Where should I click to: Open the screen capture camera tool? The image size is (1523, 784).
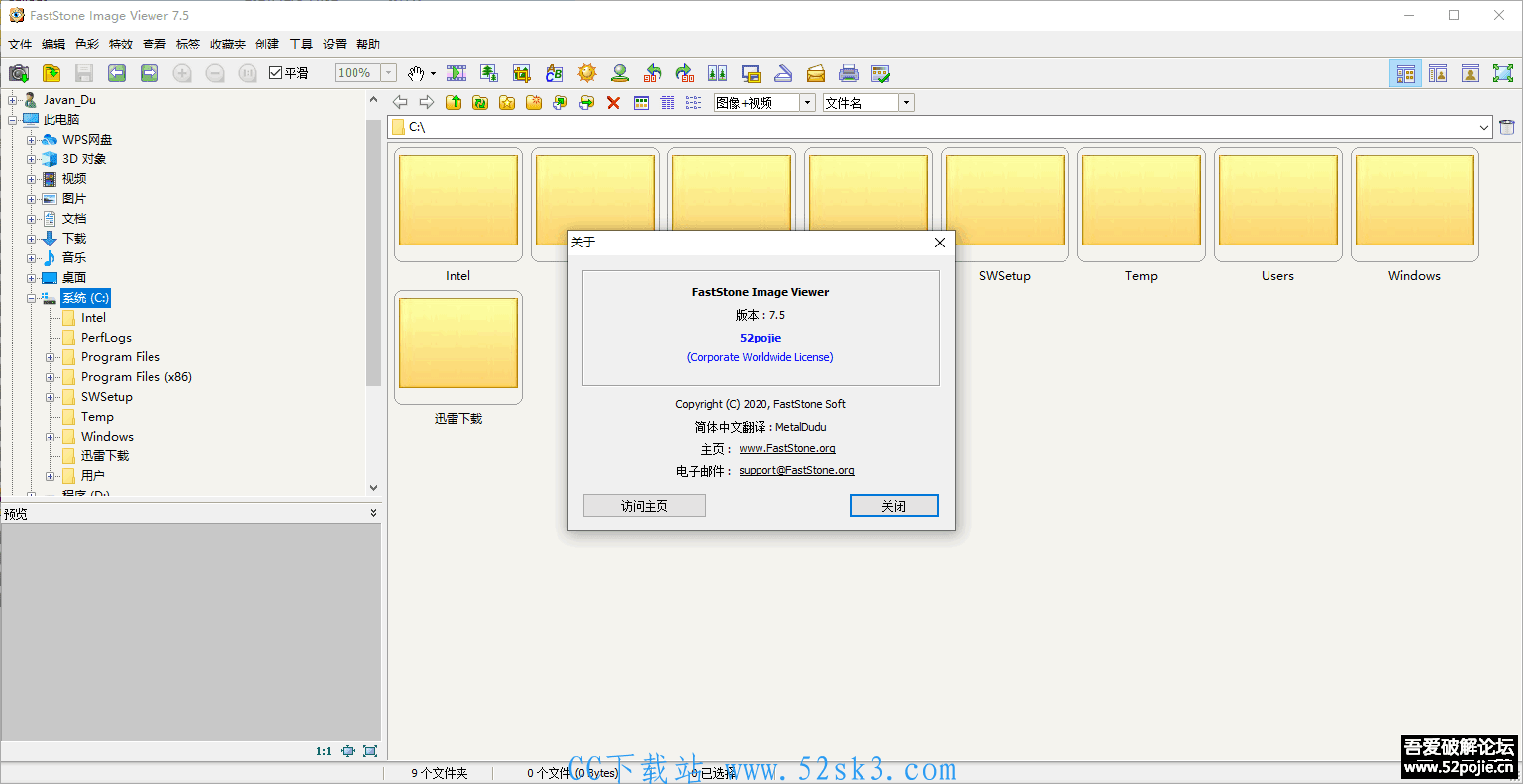[x=19, y=73]
